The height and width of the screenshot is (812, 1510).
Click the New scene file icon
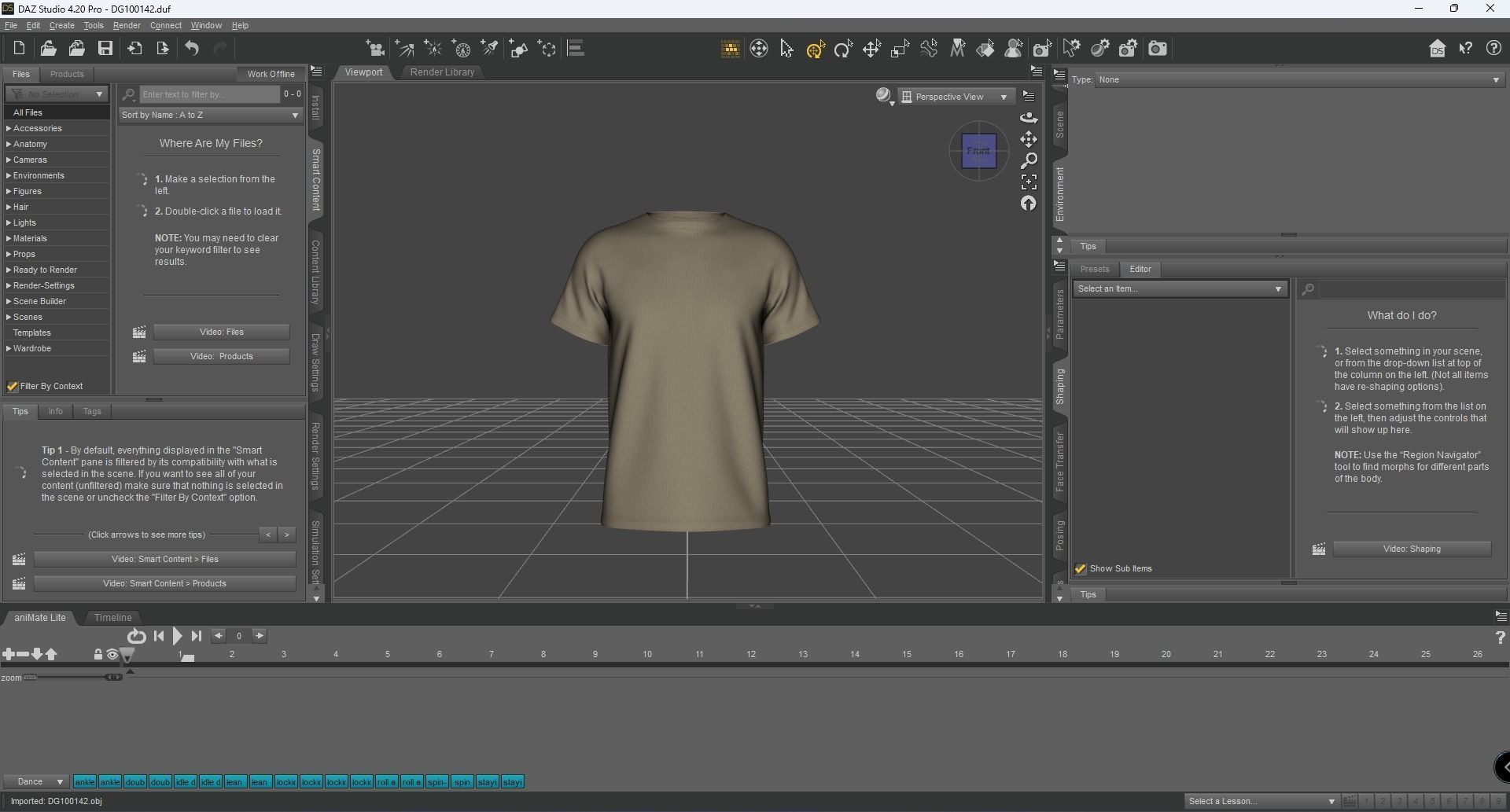pos(19,49)
